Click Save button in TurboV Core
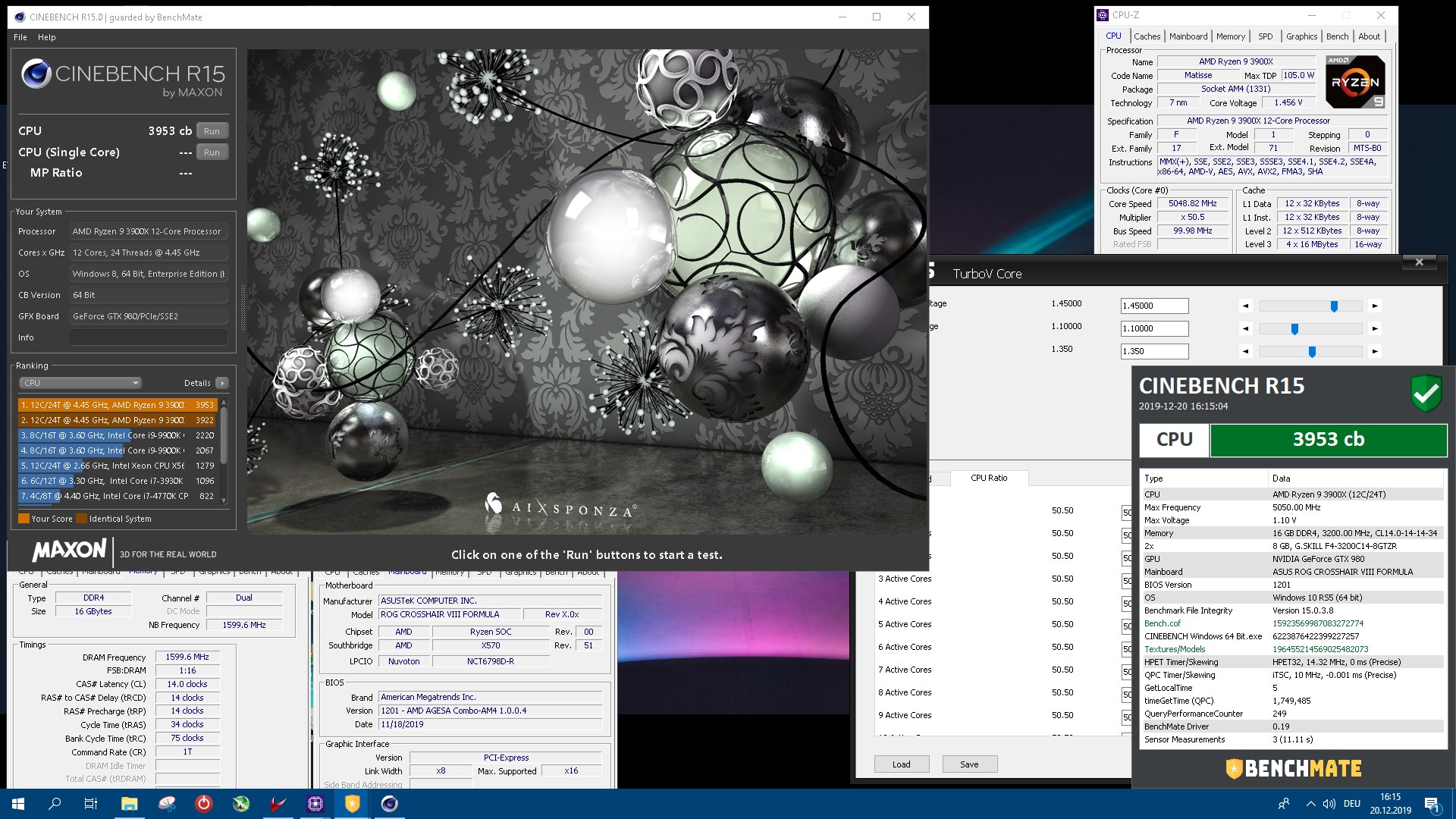The height and width of the screenshot is (819, 1456). point(969,764)
